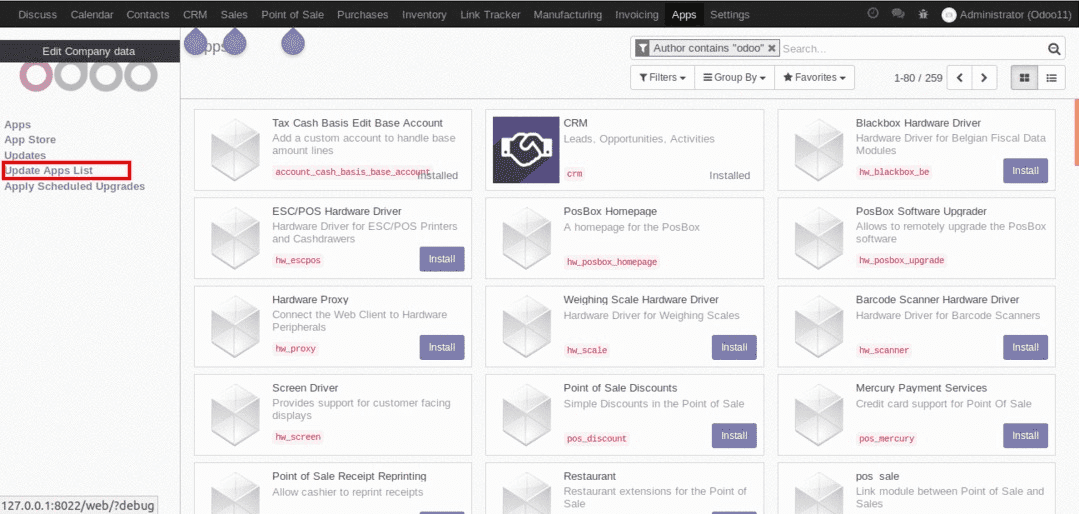This screenshot has width=1079, height=514.
Task: Open the conversations chat icon
Action: pyautogui.click(x=897, y=13)
